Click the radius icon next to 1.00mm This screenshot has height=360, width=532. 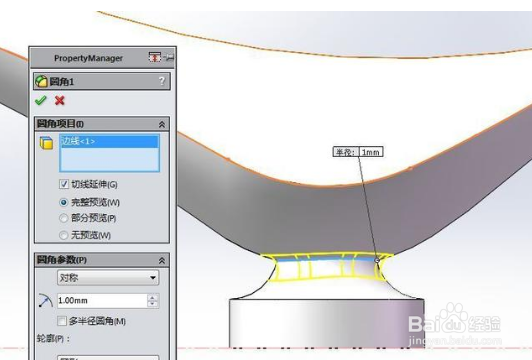(45, 301)
